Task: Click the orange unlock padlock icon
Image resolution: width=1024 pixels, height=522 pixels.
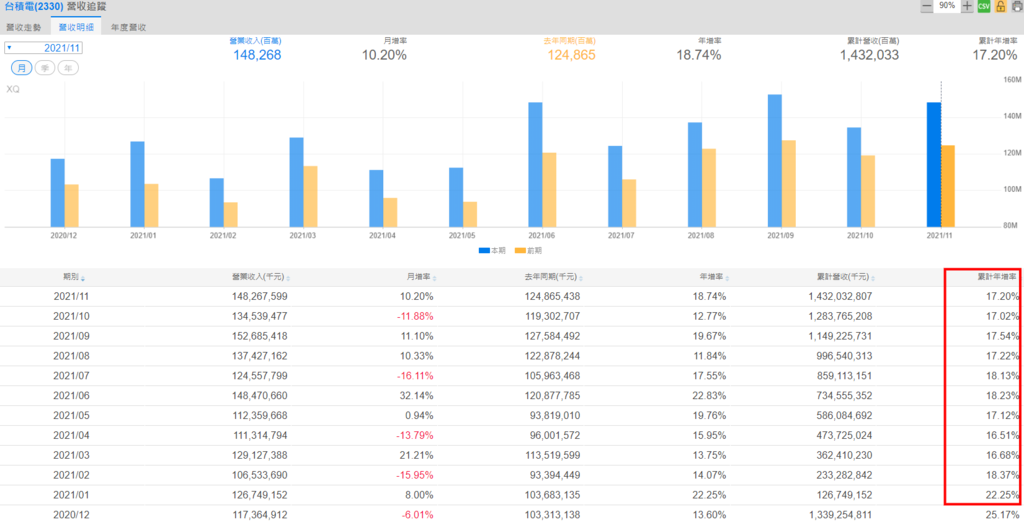Action: 1000,7
